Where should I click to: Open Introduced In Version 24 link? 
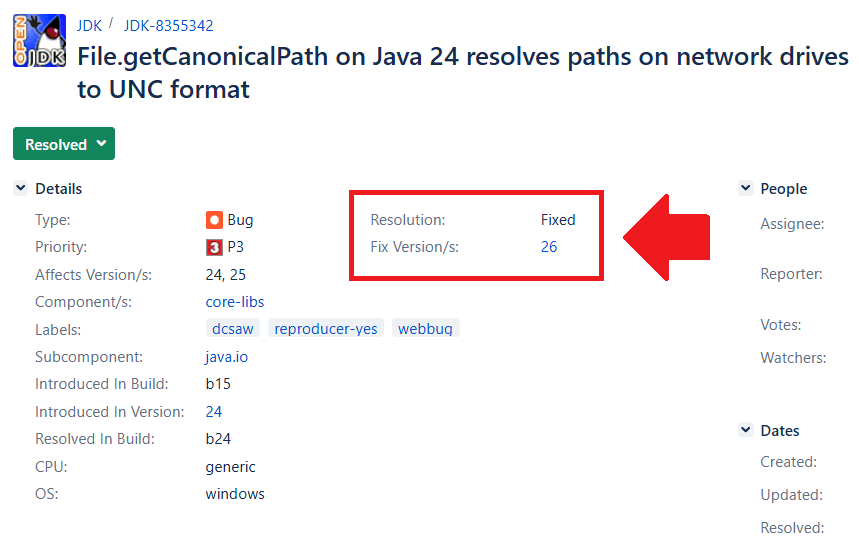(214, 411)
